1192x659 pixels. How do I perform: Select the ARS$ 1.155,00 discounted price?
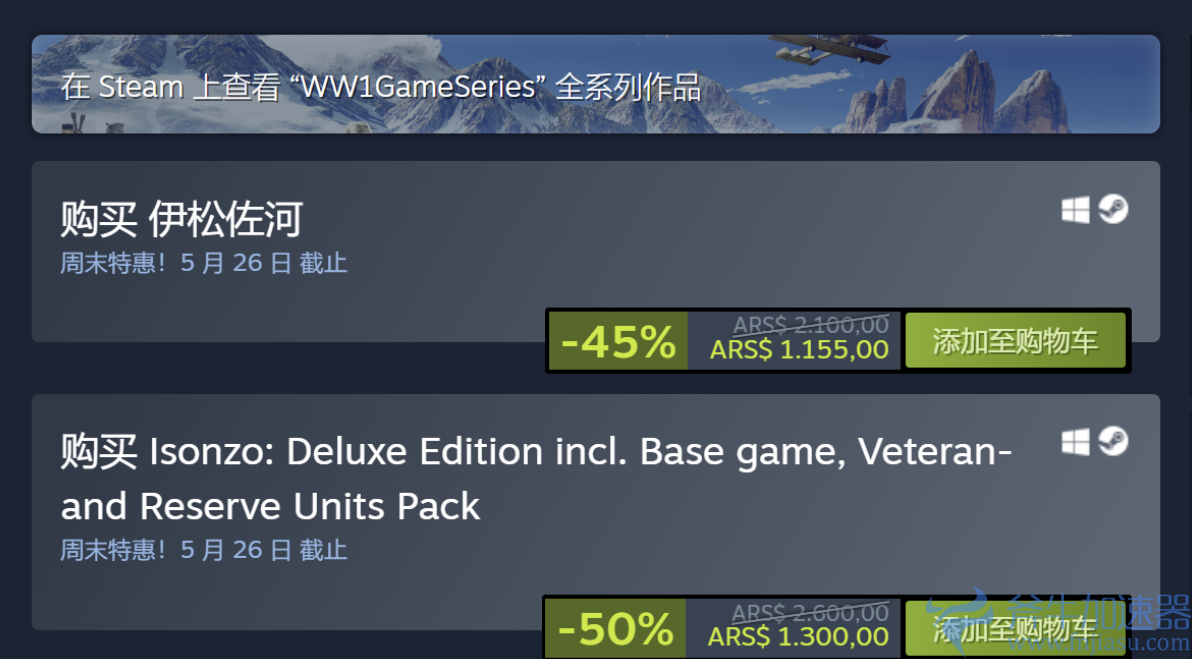click(799, 350)
